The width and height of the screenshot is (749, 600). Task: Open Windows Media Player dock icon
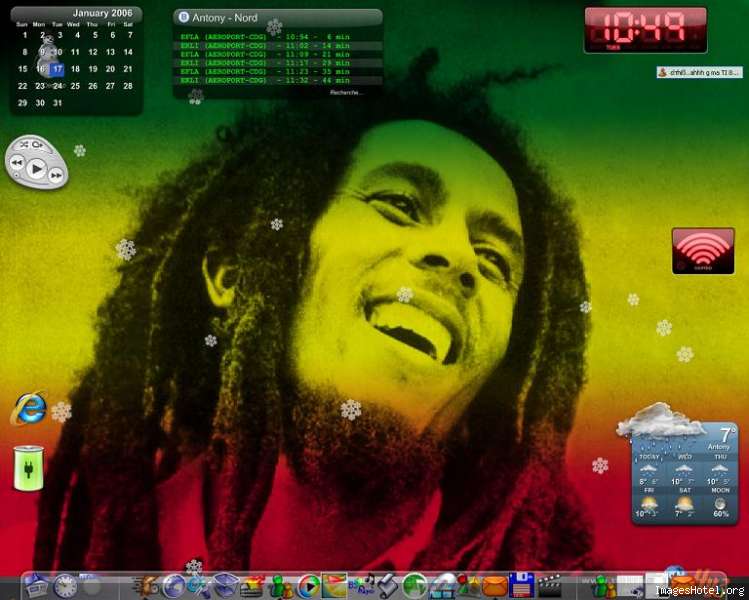308,586
